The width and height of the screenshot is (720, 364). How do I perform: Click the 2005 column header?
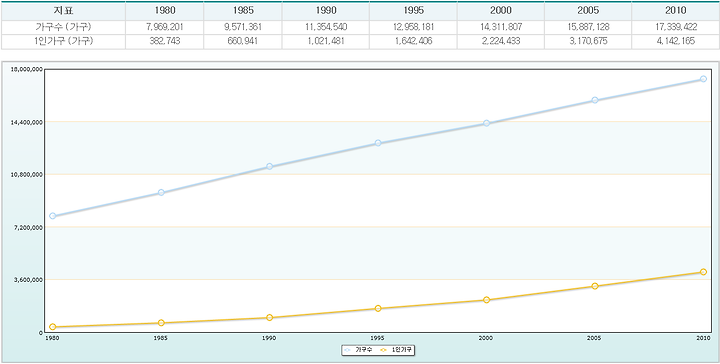588,11
